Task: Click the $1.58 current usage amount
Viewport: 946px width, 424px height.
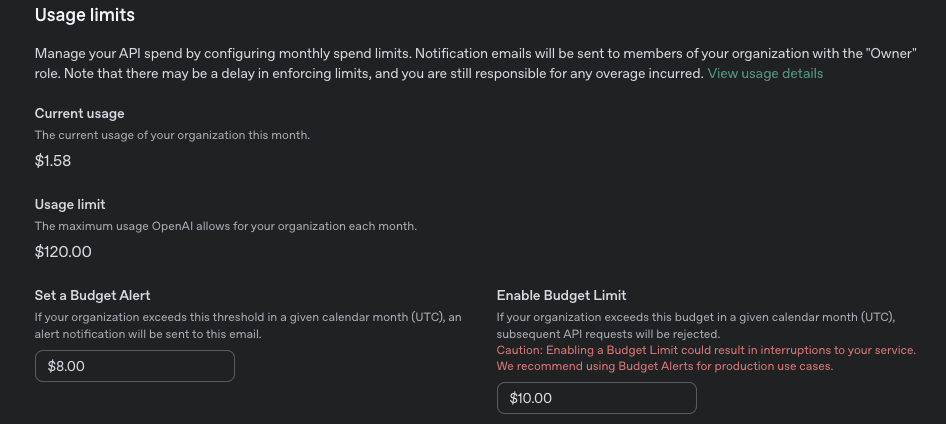Action: tap(52, 160)
